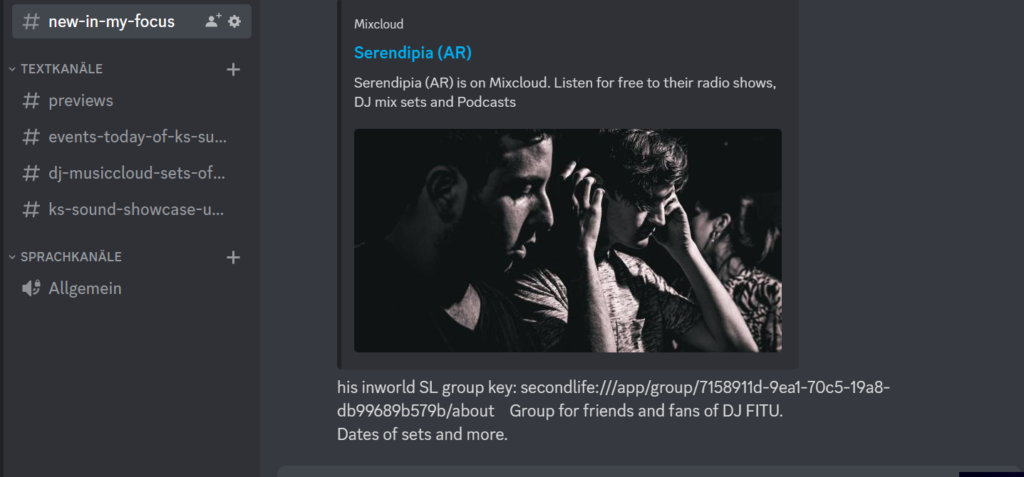Click the hash icon of the previews channel

(x=31, y=101)
